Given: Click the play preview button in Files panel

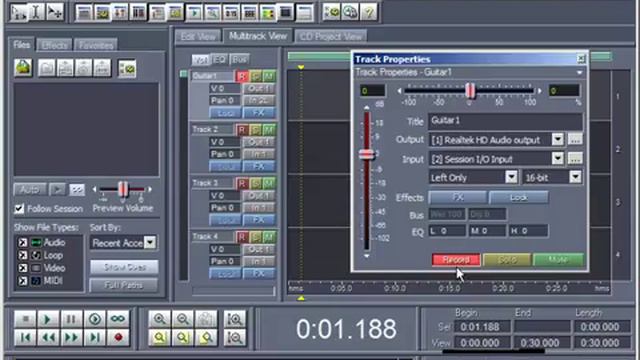Looking at the screenshot, I should click(57, 190).
